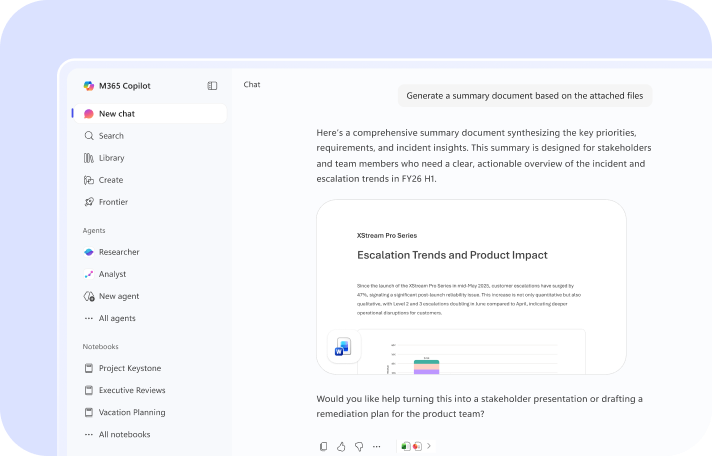Click the Word document icon on the preview
The width and height of the screenshot is (712, 456).
[344, 347]
